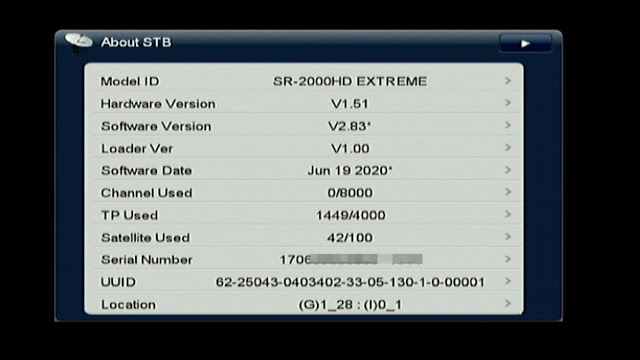
Task: Click the channel count 0/8000
Action: coord(350,193)
